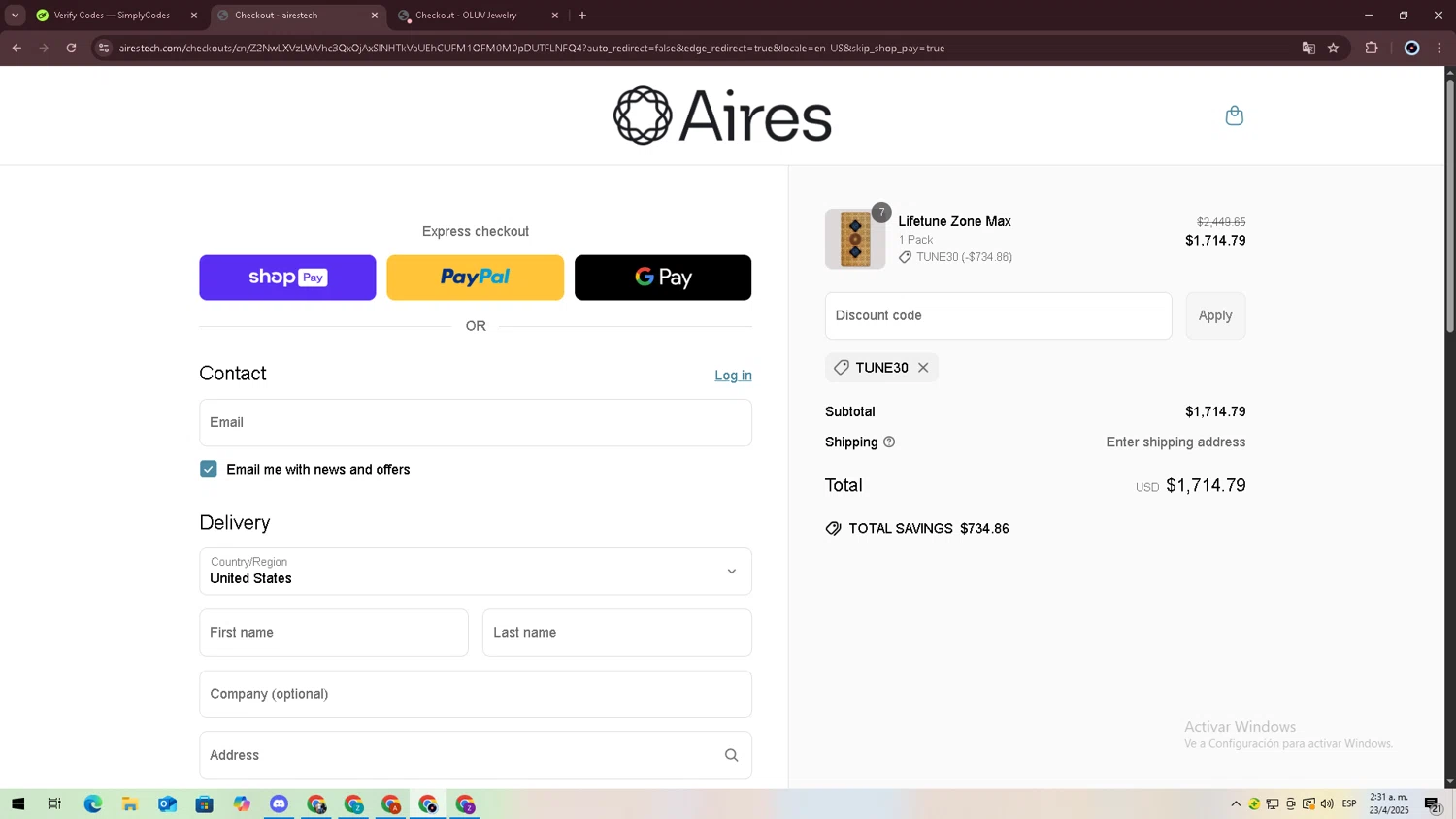Focus the Address field

(476, 755)
